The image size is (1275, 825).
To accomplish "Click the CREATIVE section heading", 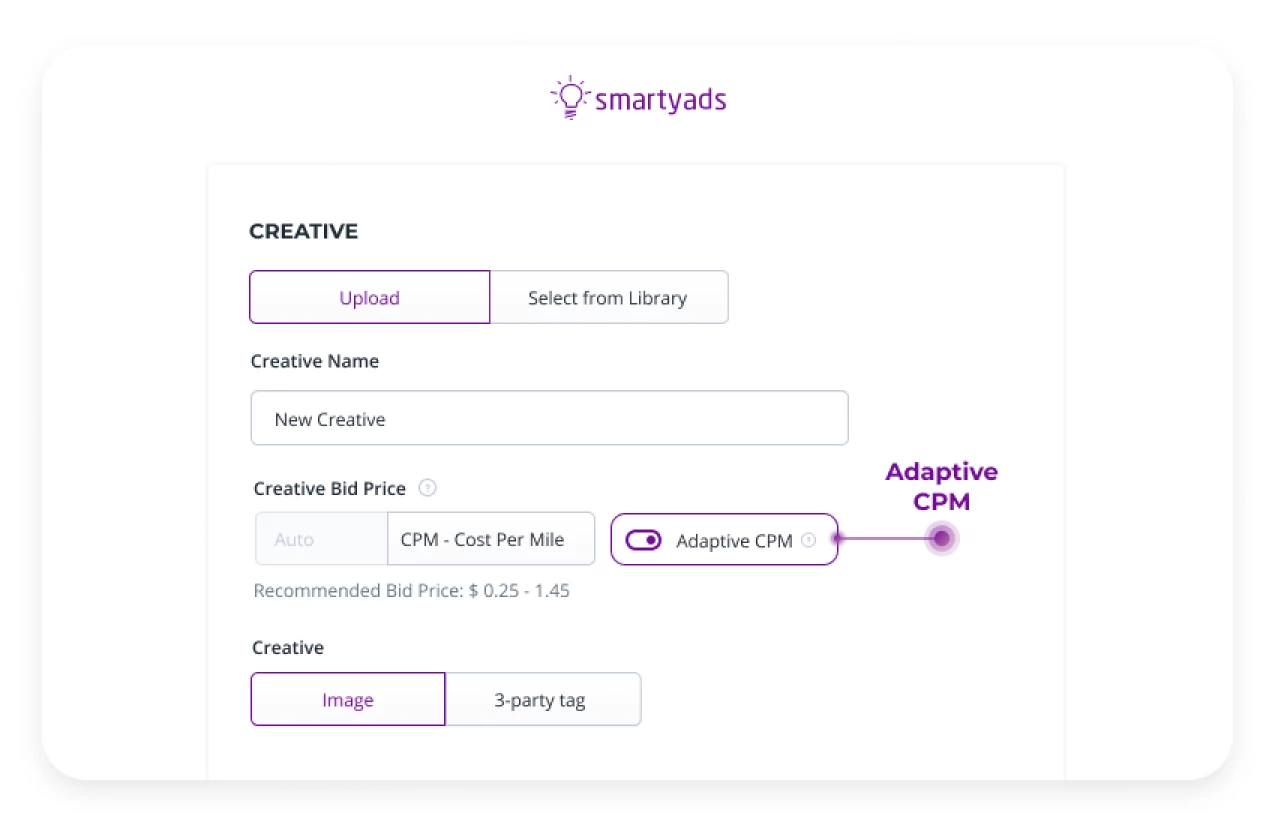I will (303, 232).
